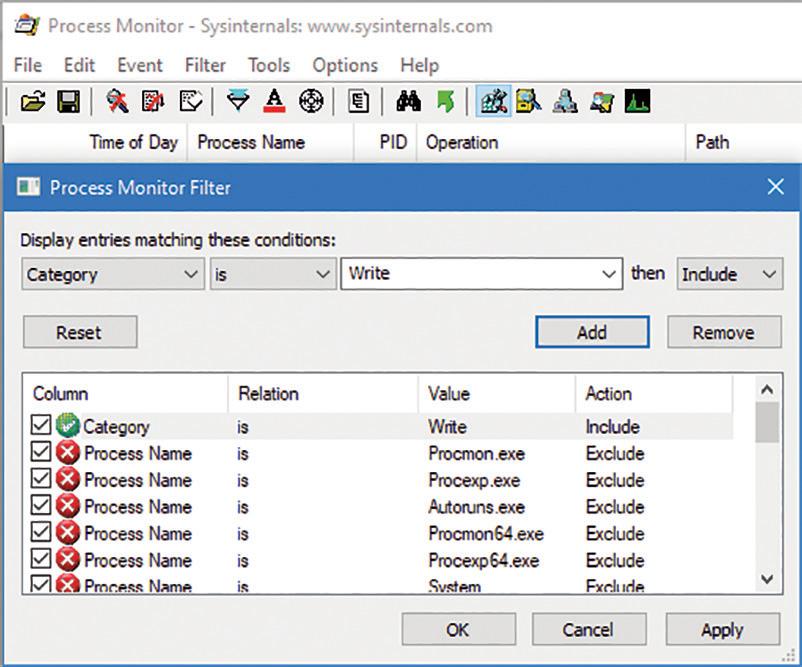Click the Action header in filter list
The height and width of the screenshot is (667, 802).
tap(654, 394)
